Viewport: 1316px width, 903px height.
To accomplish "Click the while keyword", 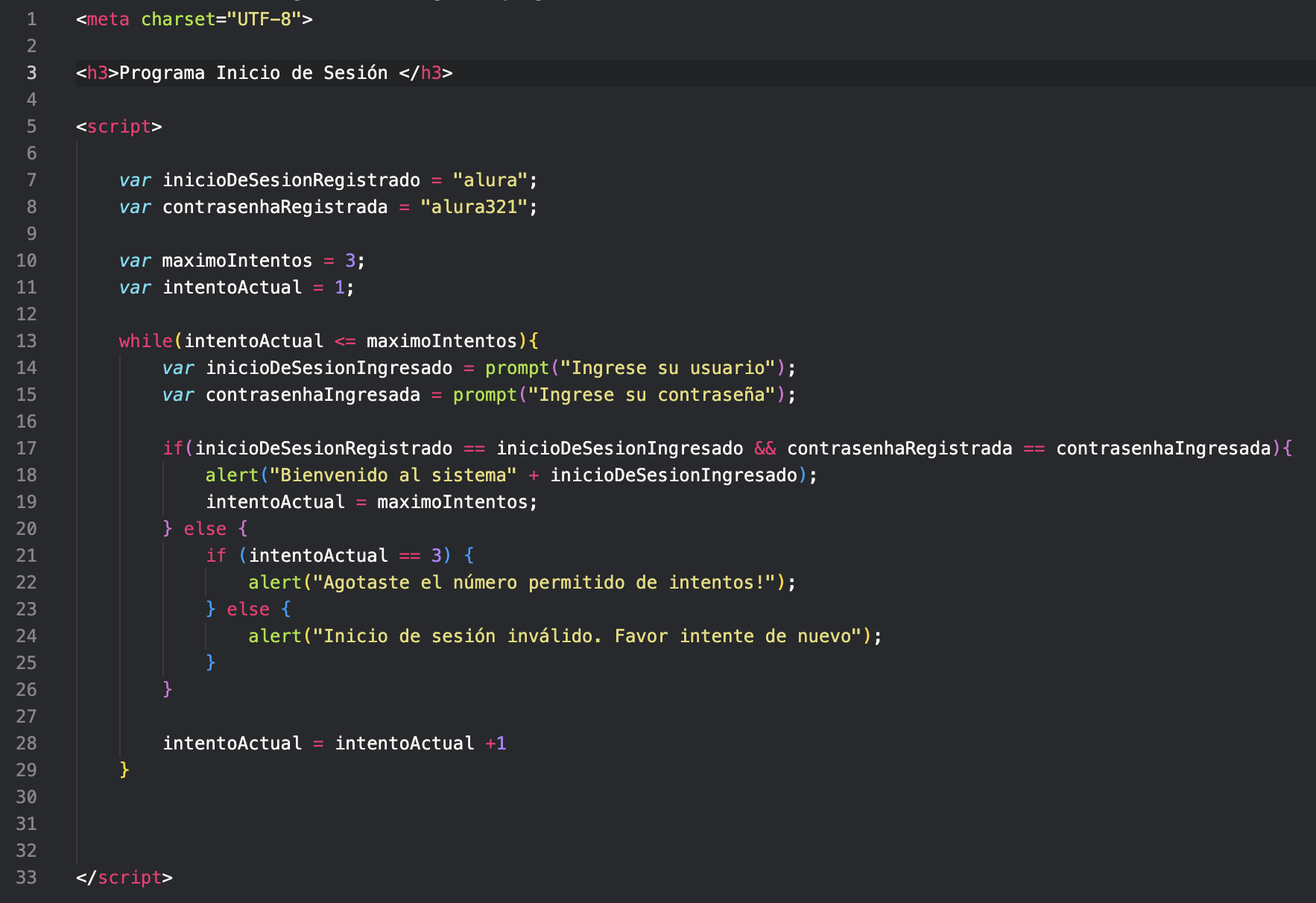I will pyautogui.click(x=146, y=341).
